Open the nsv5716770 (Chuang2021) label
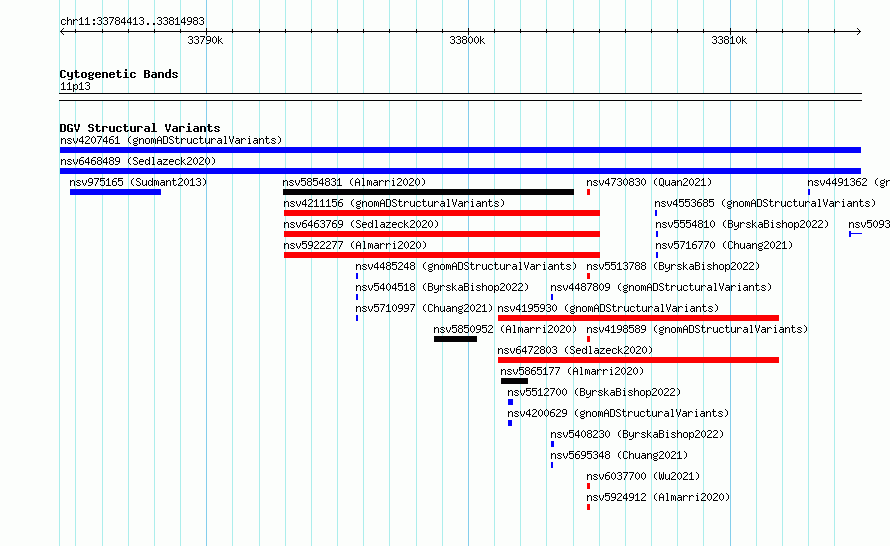Image resolution: width=890 pixels, height=546 pixels. tap(724, 245)
